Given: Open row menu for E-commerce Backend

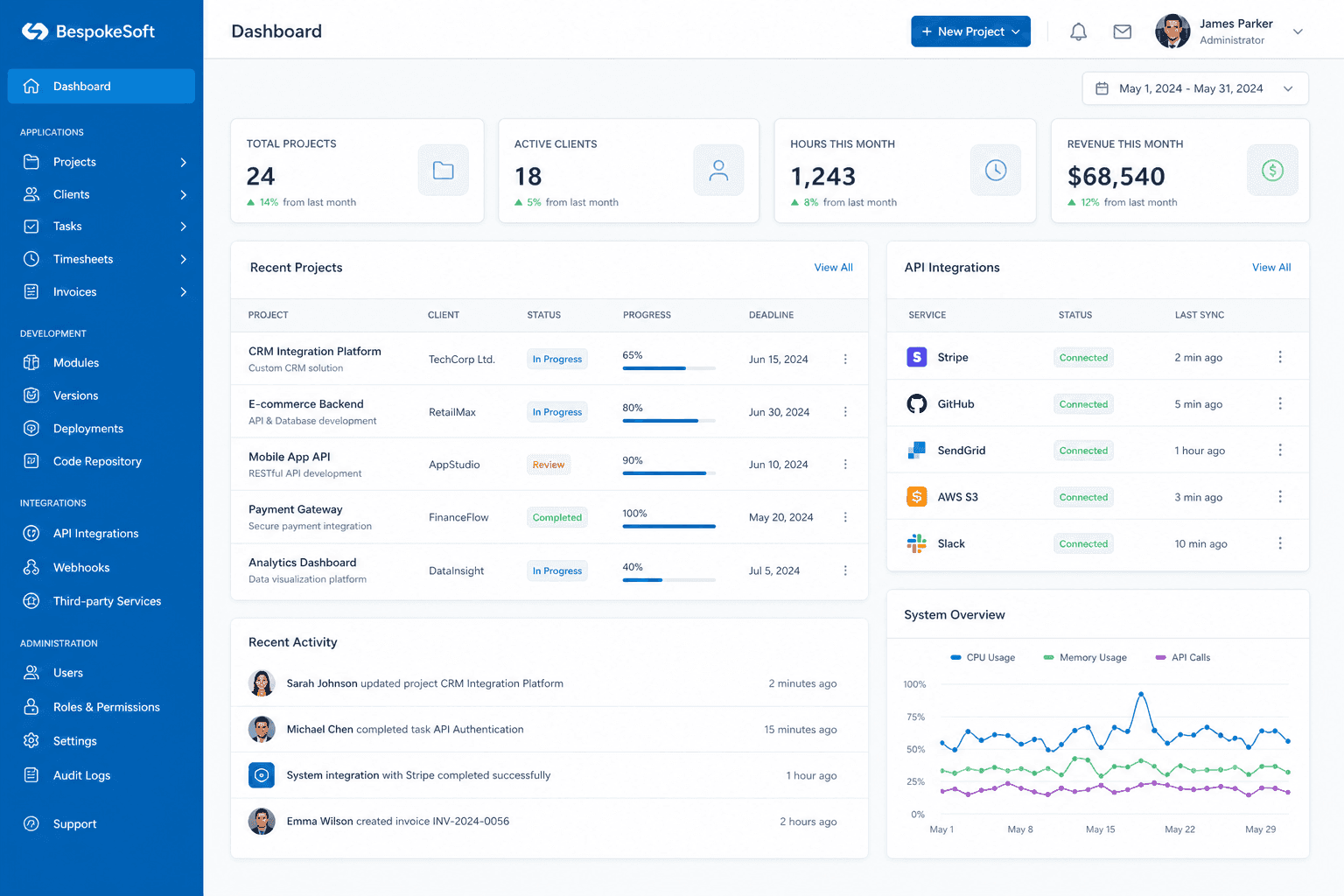Looking at the screenshot, I should (x=845, y=411).
